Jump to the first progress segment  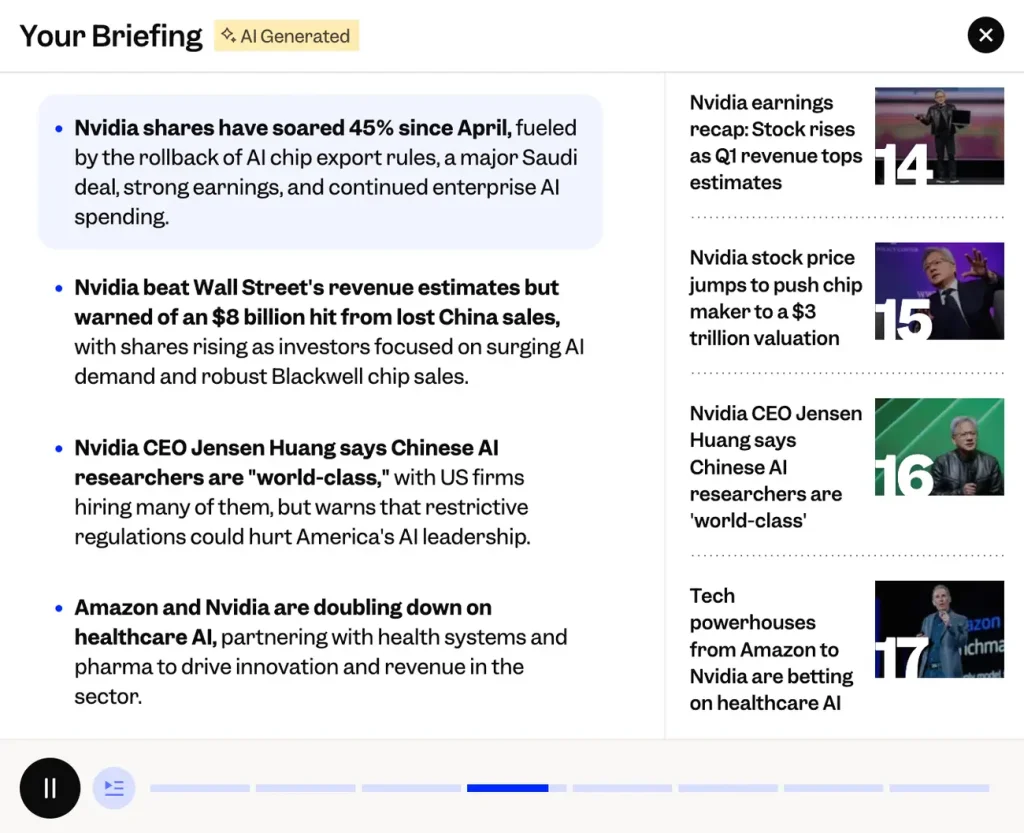pyautogui.click(x=200, y=788)
